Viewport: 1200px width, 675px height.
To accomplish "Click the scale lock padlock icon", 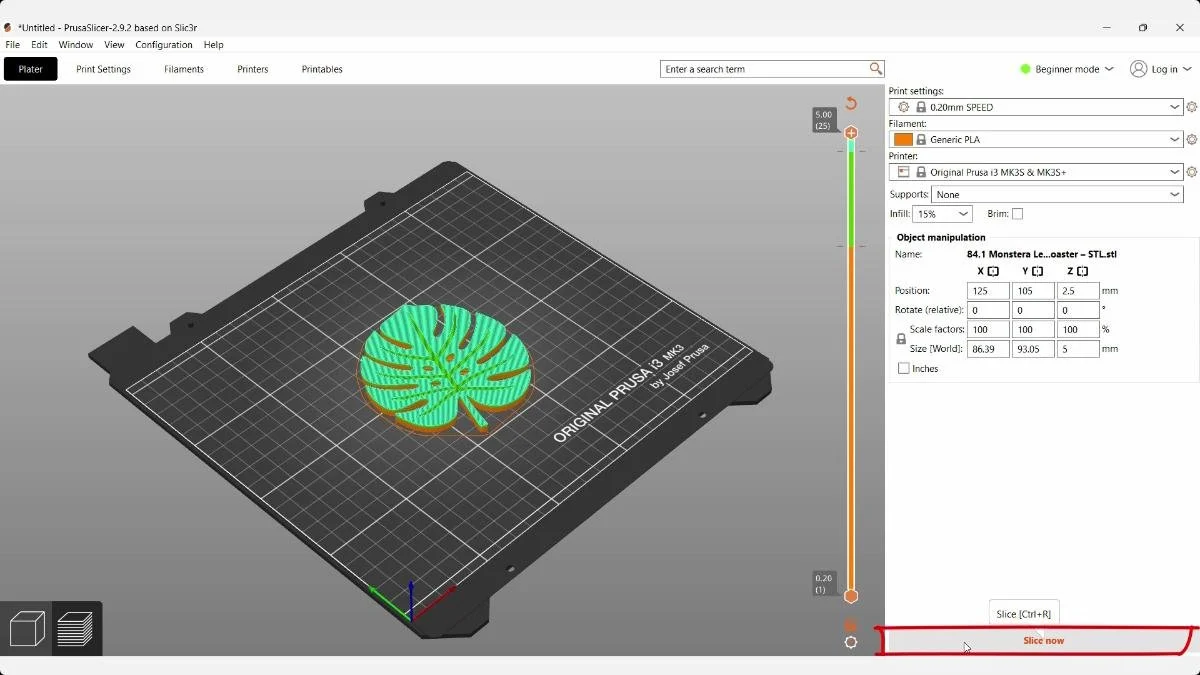I will pos(901,339).
